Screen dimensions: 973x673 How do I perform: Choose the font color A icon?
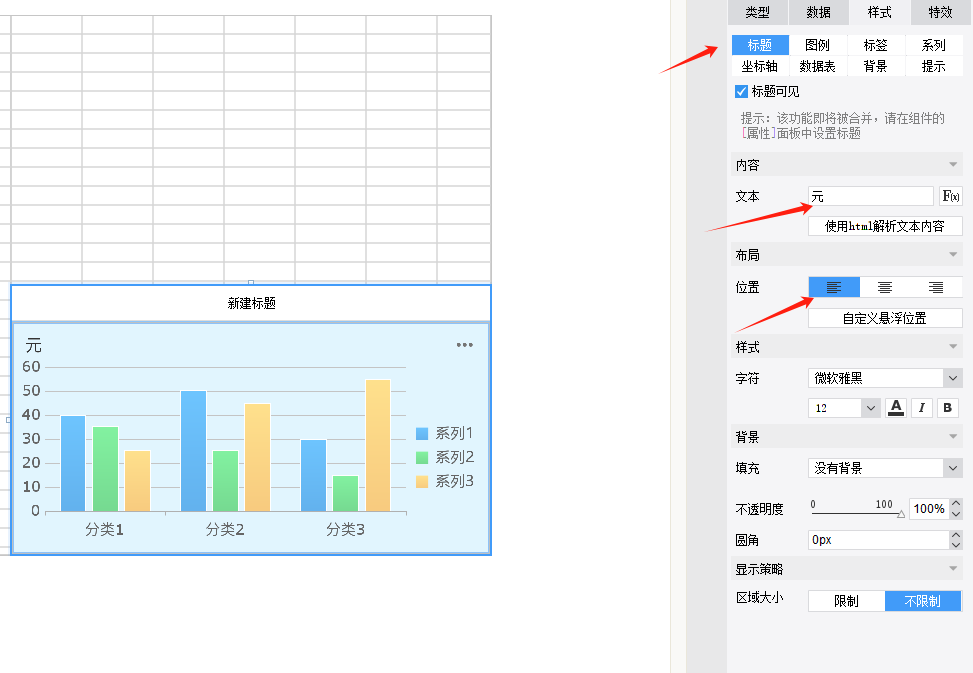click(x=895, y=408)
